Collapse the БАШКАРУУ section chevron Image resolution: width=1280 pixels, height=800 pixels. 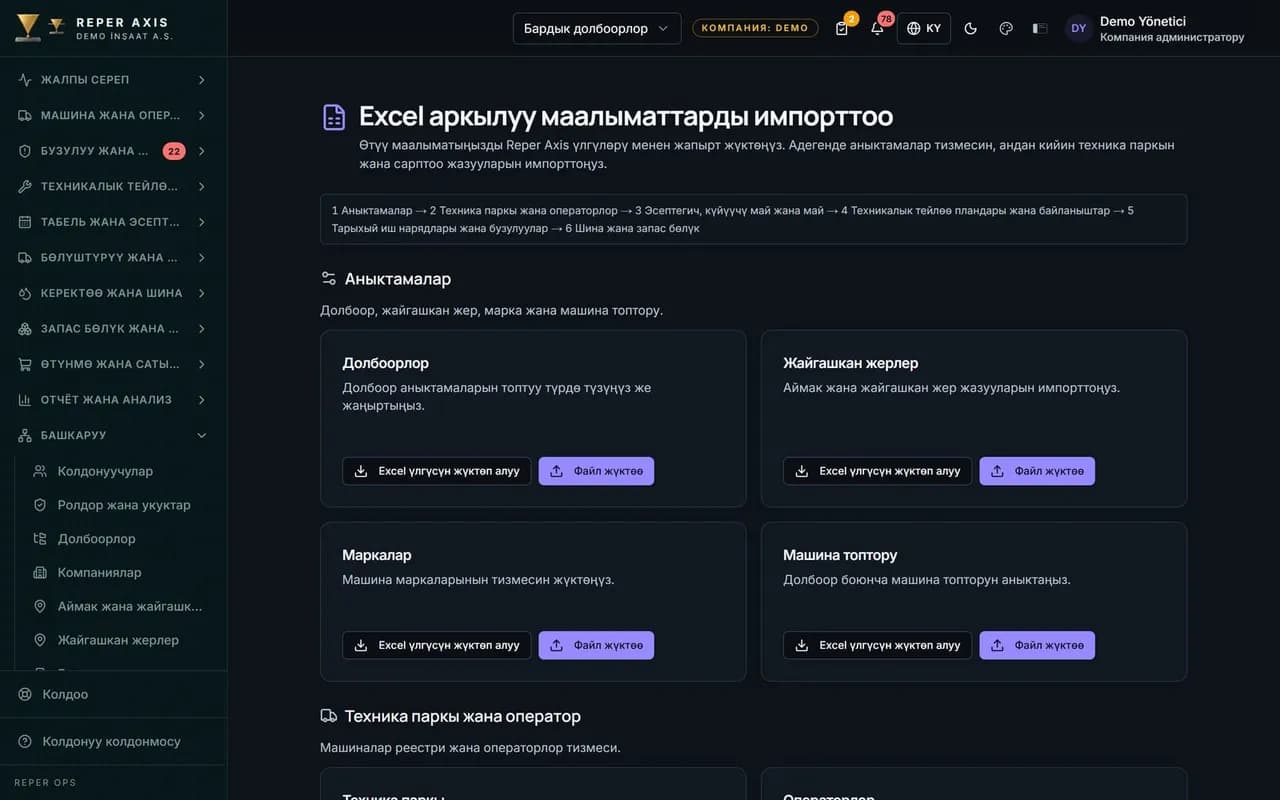point(201,435)
